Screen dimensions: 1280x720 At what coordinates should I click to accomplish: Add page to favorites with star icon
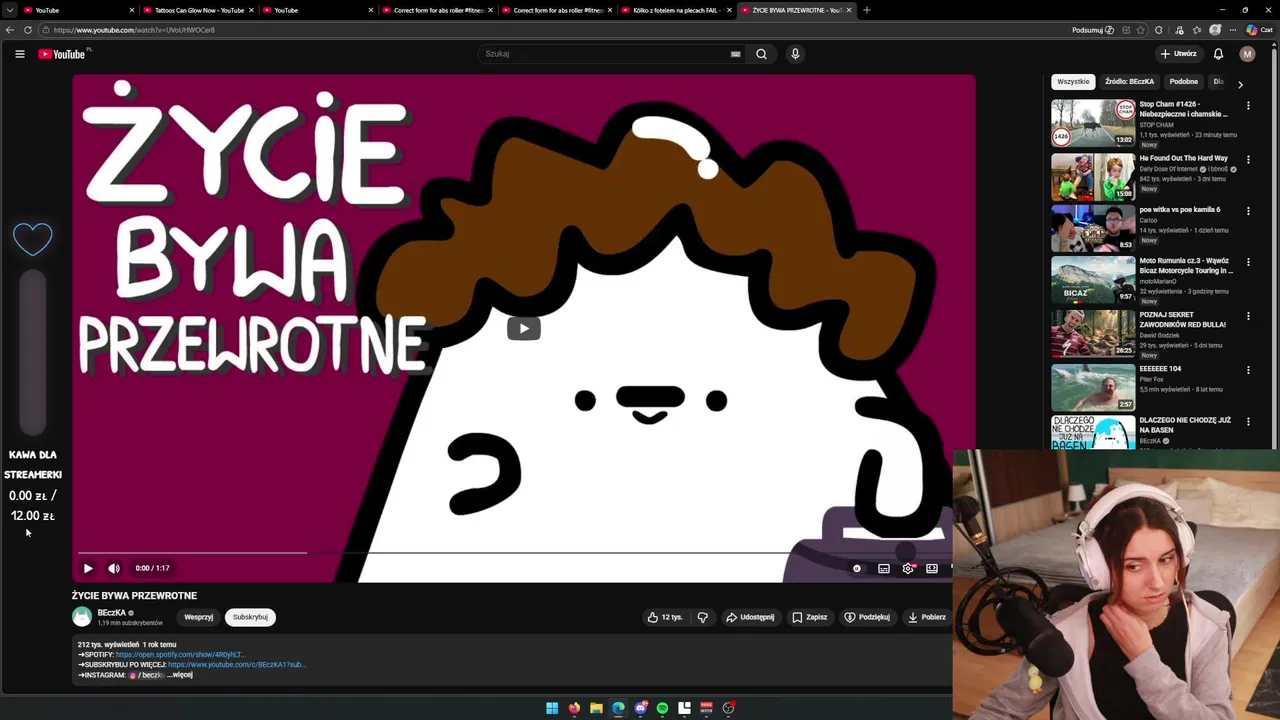1141,30
